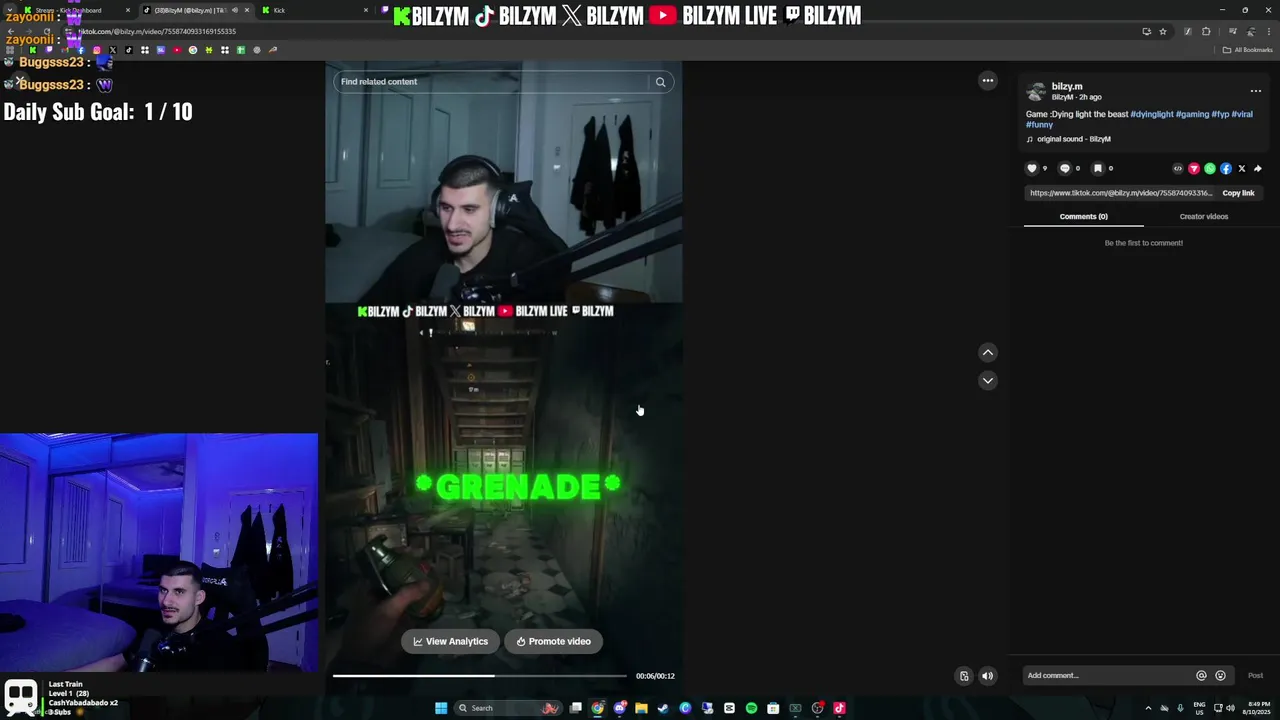The width and height of the screenshot is (1280, 720).
Task: Switch to the Creator videos tab
Action: pyautogui.click(x=1204, y=216)
